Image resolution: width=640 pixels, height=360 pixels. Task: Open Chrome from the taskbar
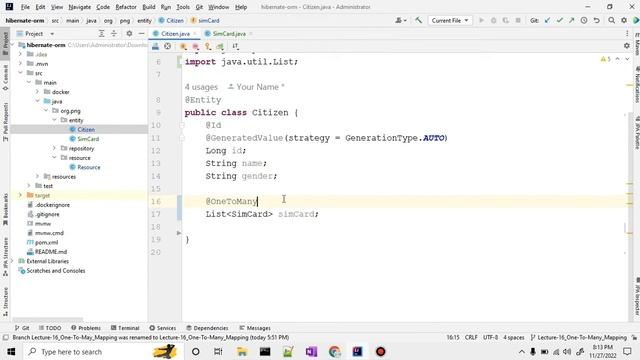(334, 351)
